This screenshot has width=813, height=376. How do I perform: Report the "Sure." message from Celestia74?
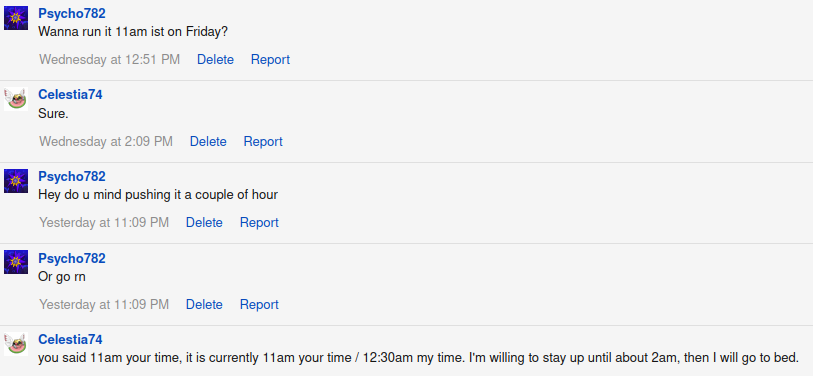pyautogui.click(x=263, y=142)
